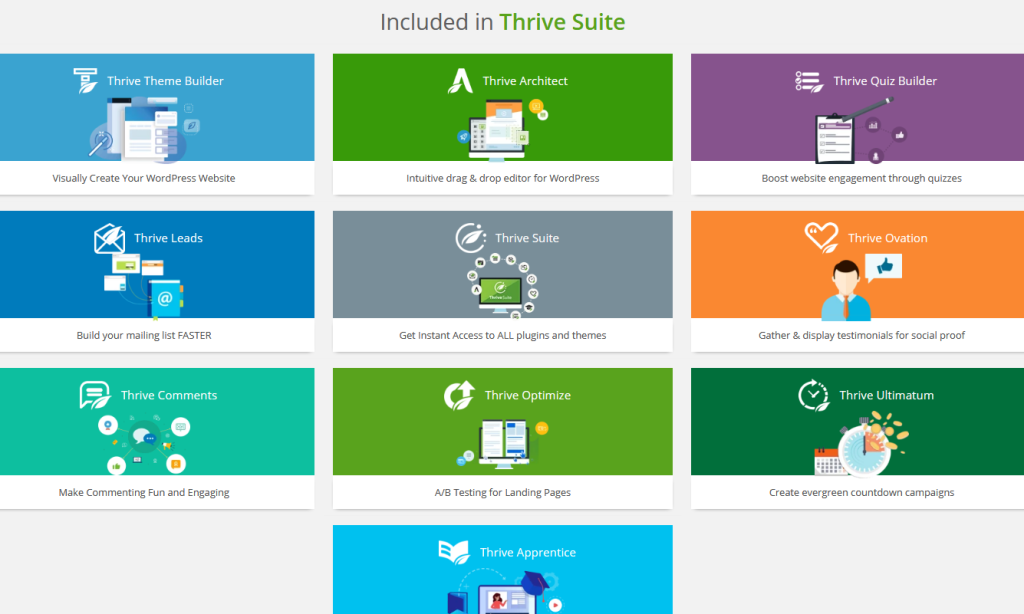Select the Thrive Apprentice title
The height and width of the screenshot is (614, 1024).
pyautogui.click(x=528, y=553)
